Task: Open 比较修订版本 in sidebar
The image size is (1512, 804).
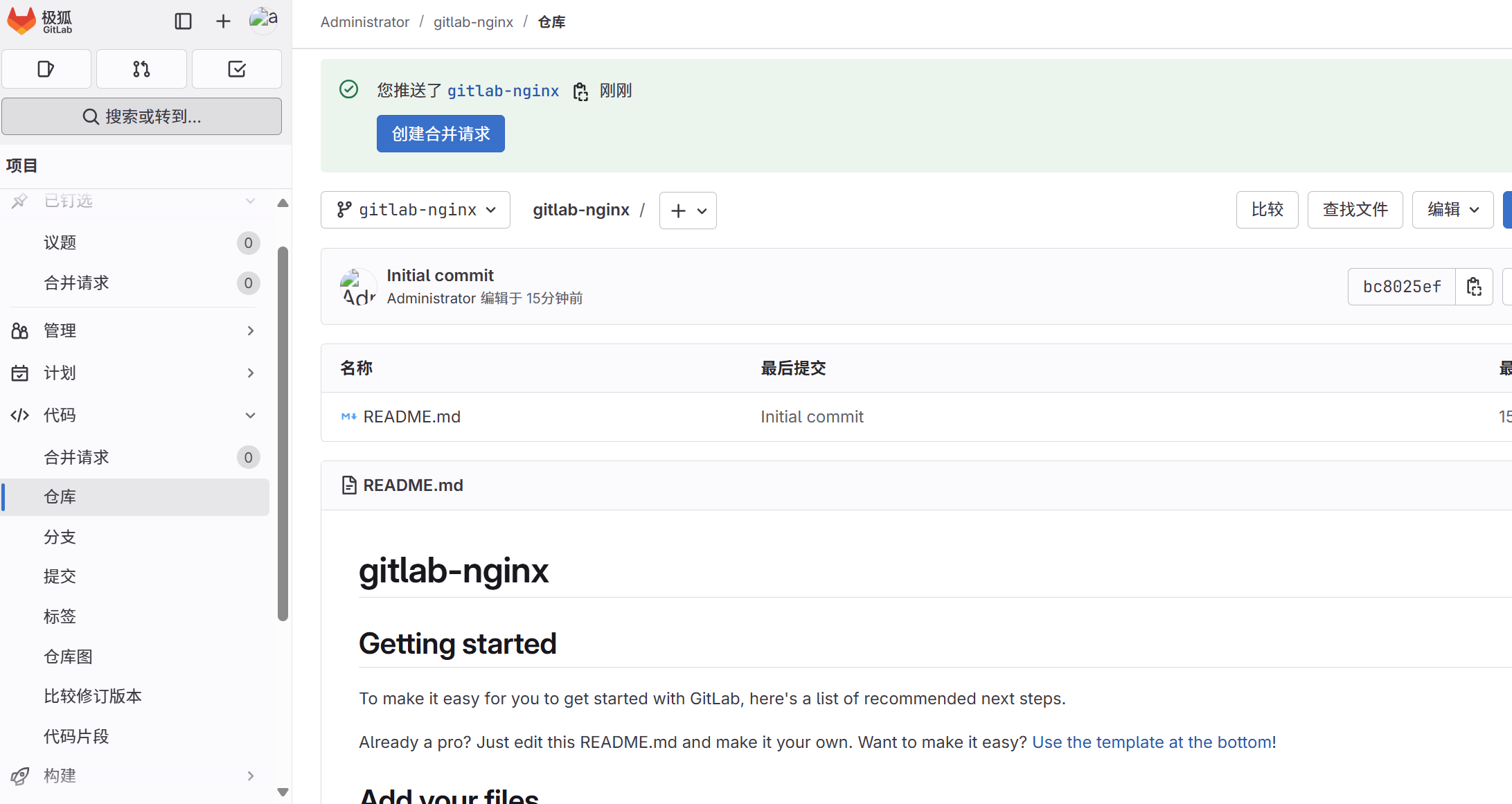Action: click(134, 697)
